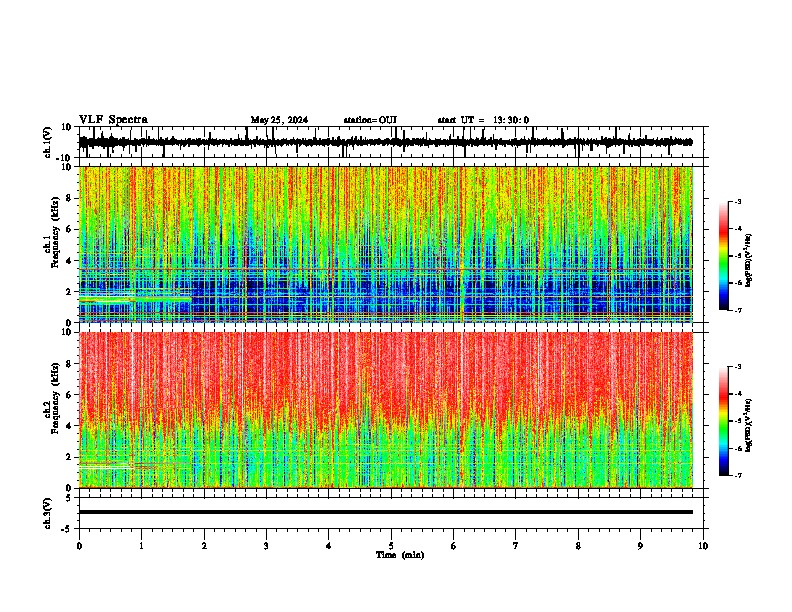Click the "2" tick on the Time axis
792x612 pixels.
204,546
